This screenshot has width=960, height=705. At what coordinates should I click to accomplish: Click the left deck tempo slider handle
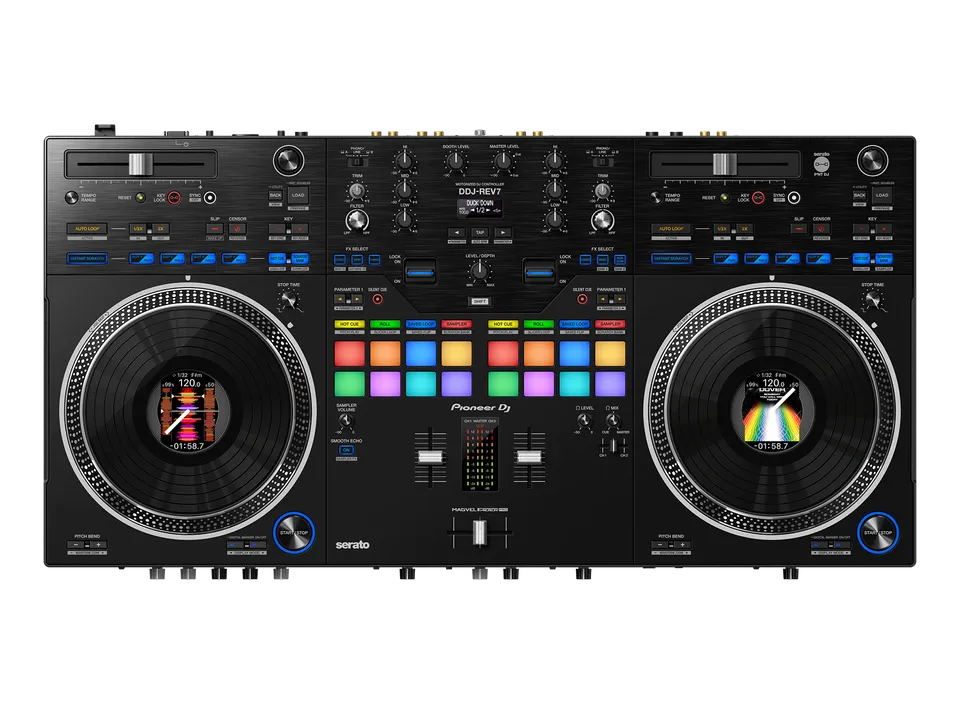pos(140,164)
